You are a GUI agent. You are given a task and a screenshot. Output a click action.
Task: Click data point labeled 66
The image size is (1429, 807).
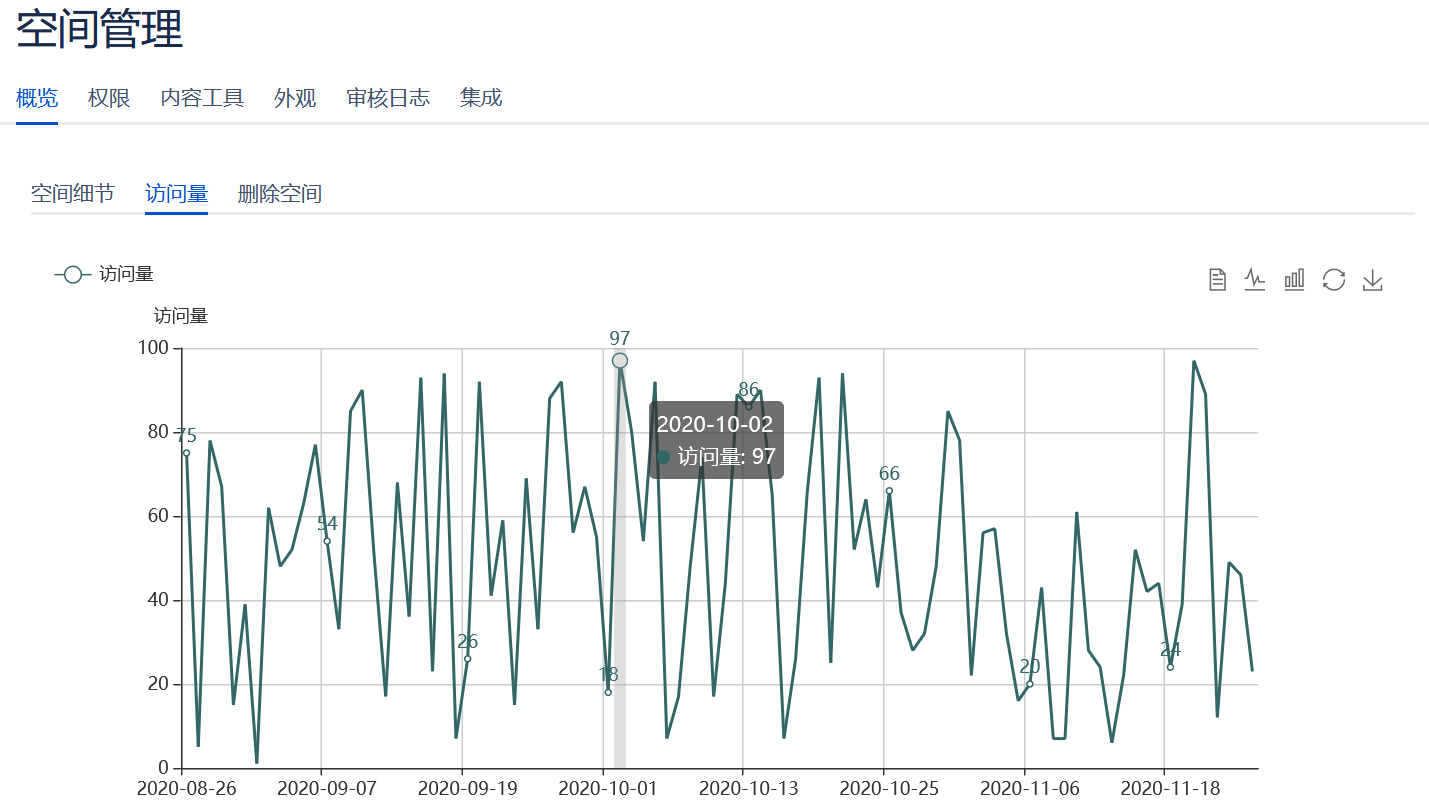[889, 491]
